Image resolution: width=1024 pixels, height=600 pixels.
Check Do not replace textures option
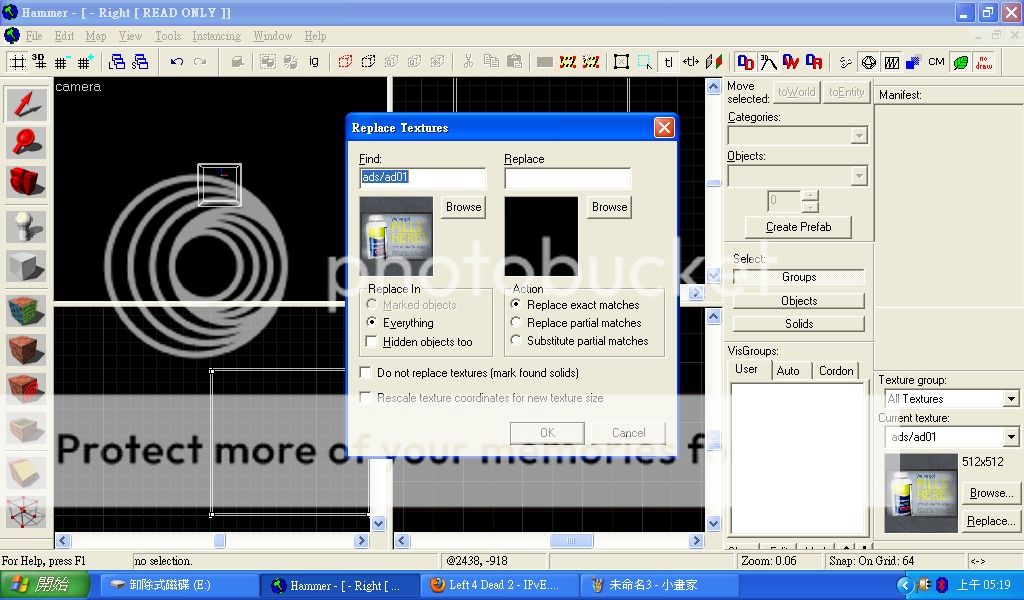(x=366, y=373)
